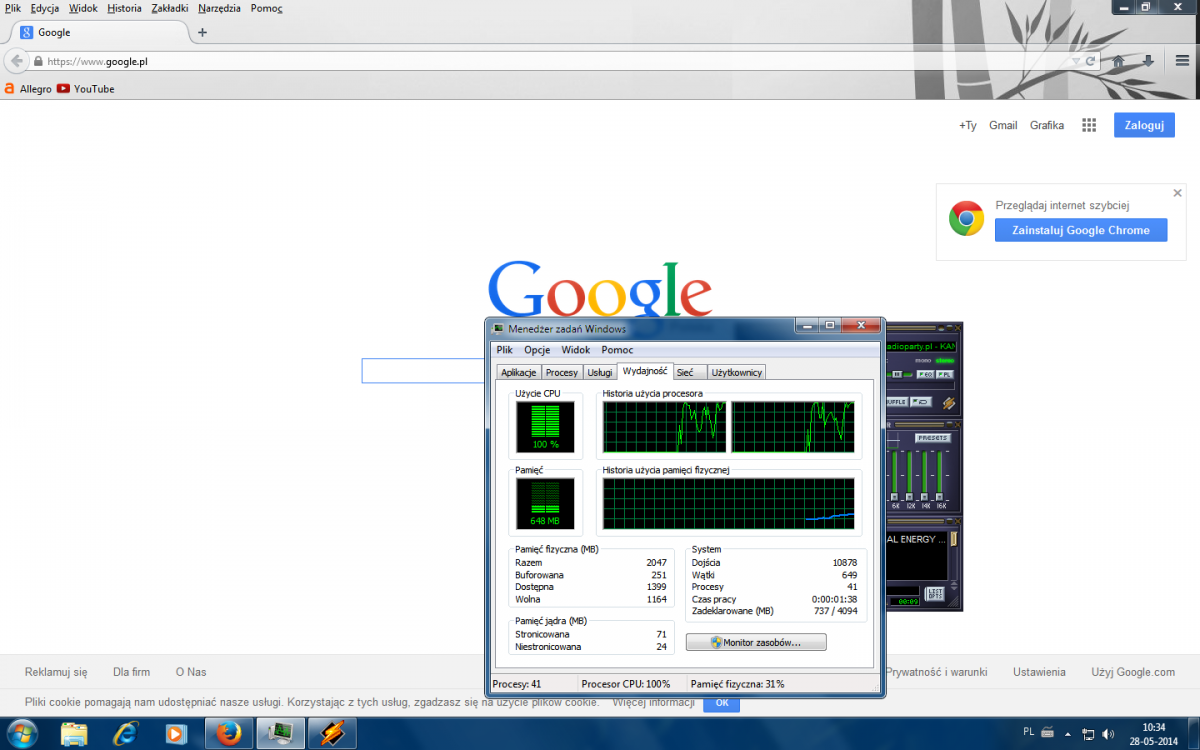This screenshot has width=1200, height=750.
Task: Open Więcej informacji cookie link
Action: point(654,702)
